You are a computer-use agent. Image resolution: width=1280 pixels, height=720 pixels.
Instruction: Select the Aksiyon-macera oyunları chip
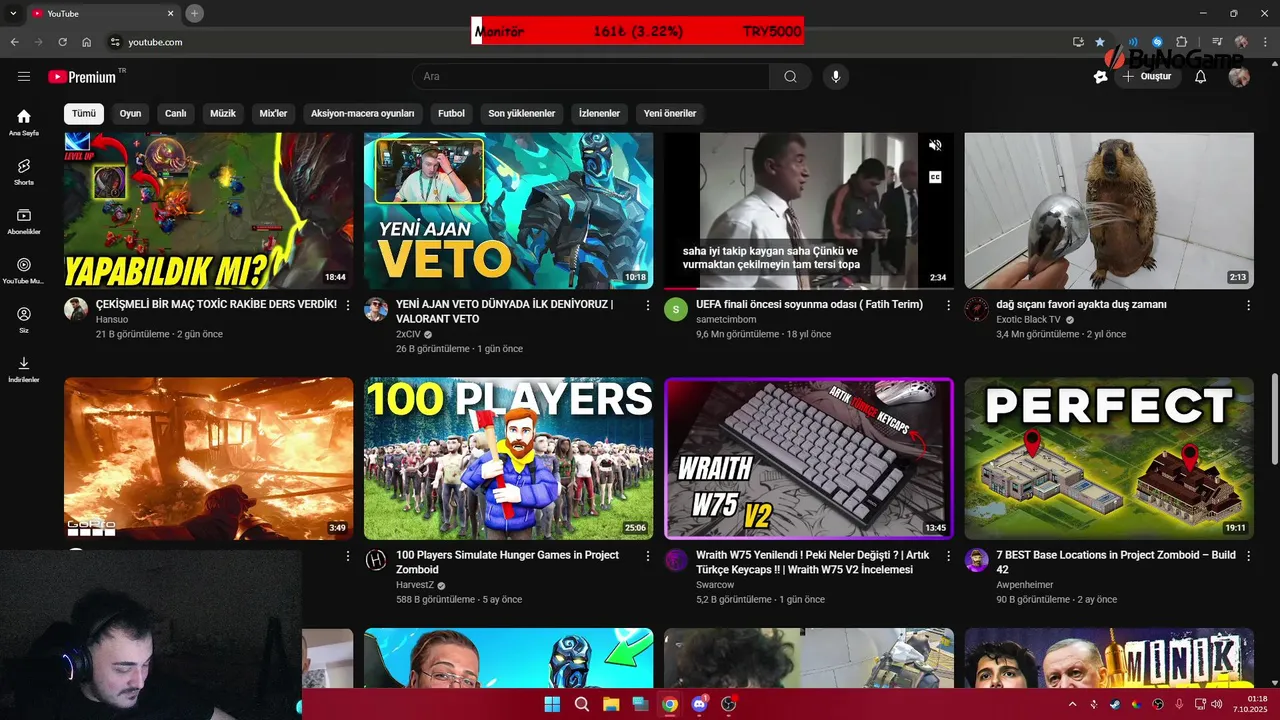pos(362,113)
